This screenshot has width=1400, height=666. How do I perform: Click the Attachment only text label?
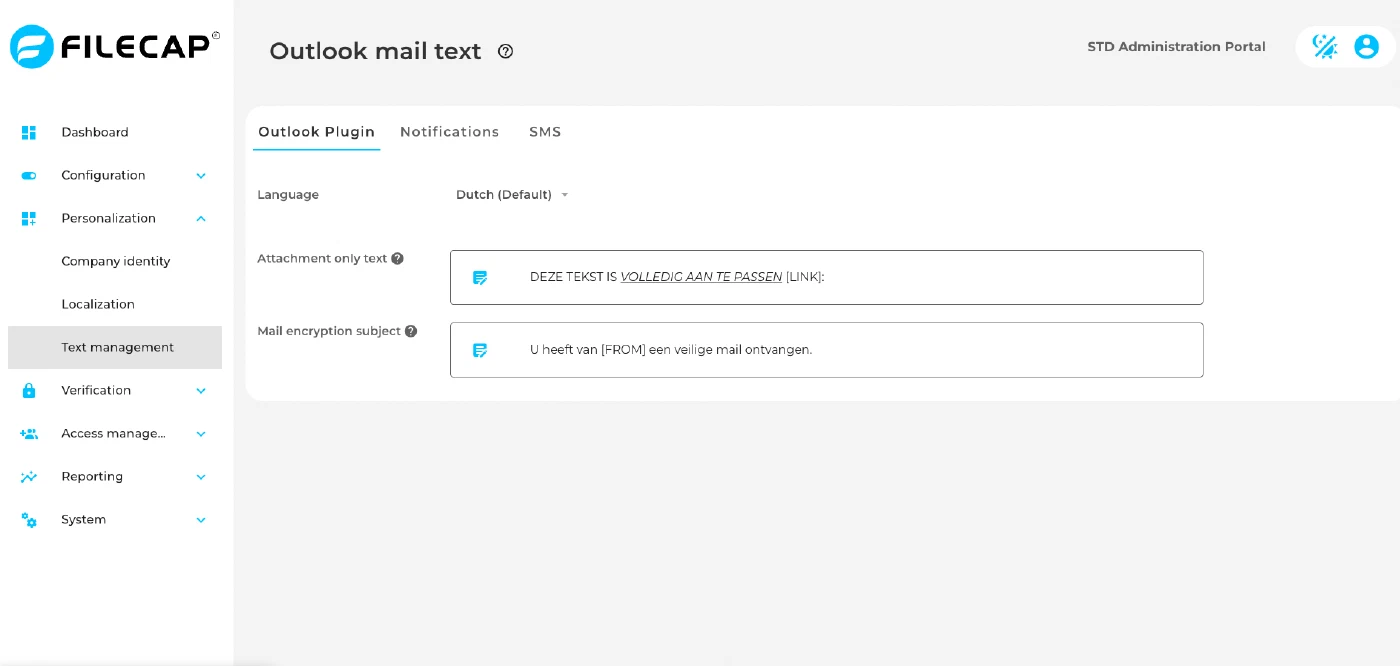pos(322,258)
